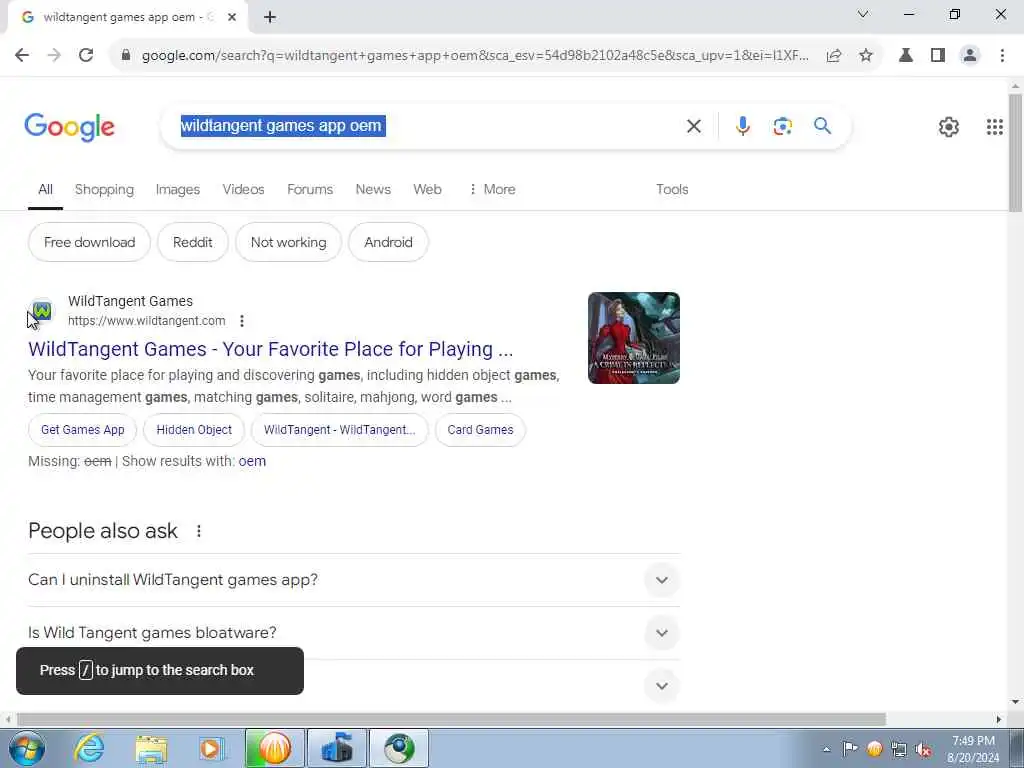Click the horizontal page scrollbar
The width and height of the screenshot is (1024, 768).
[451, 720]
